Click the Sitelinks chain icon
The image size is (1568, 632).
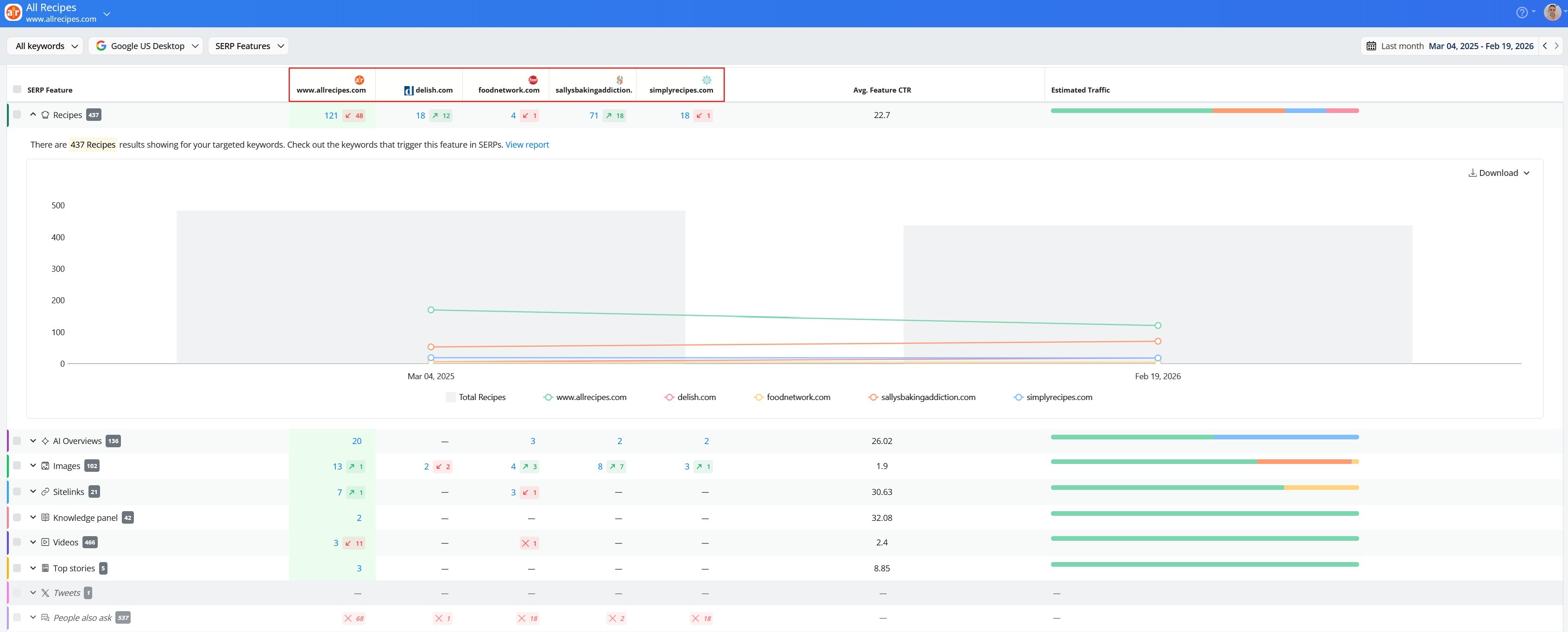[x=45, y=492]
